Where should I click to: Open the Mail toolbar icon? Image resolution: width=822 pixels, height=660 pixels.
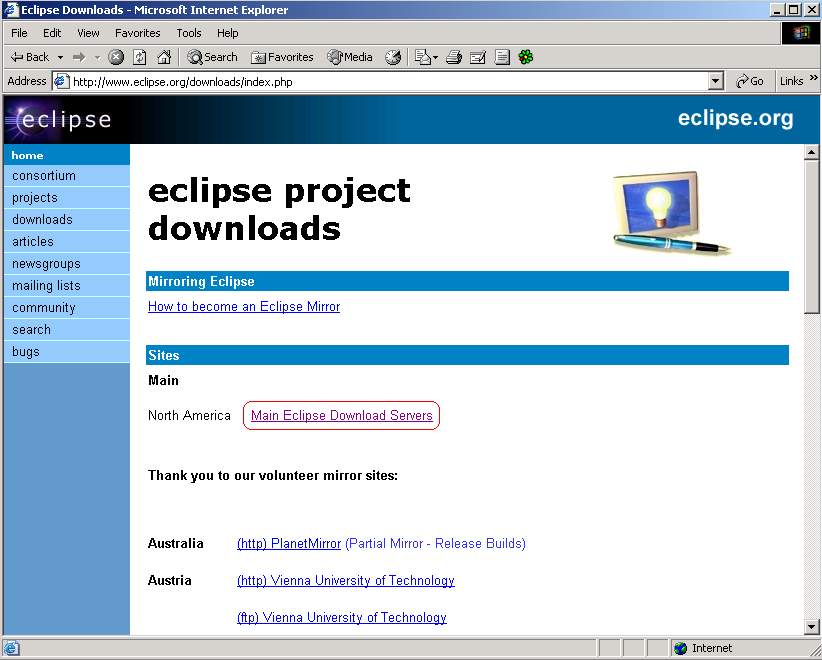point(422,57)
